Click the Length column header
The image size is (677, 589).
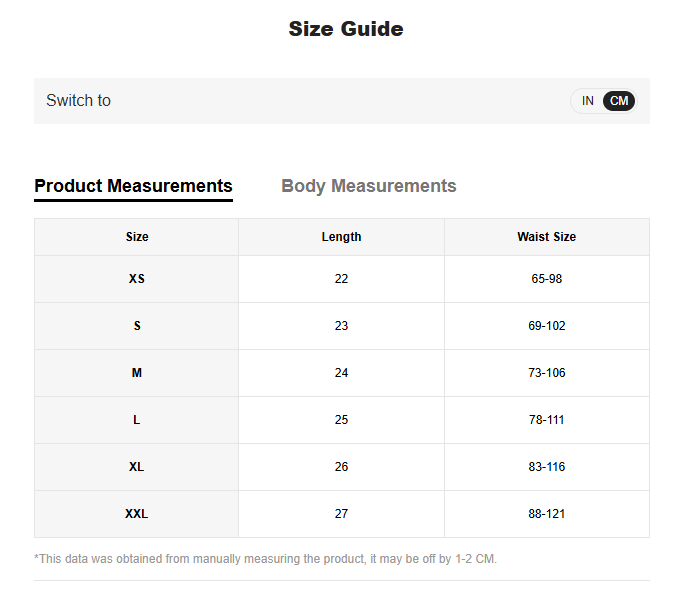tap(341, 237)
